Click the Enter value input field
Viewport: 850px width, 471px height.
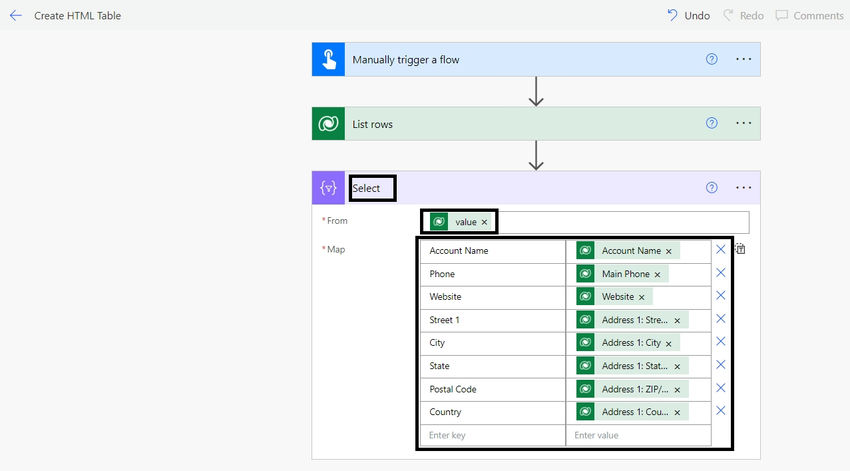click(639, 435)
